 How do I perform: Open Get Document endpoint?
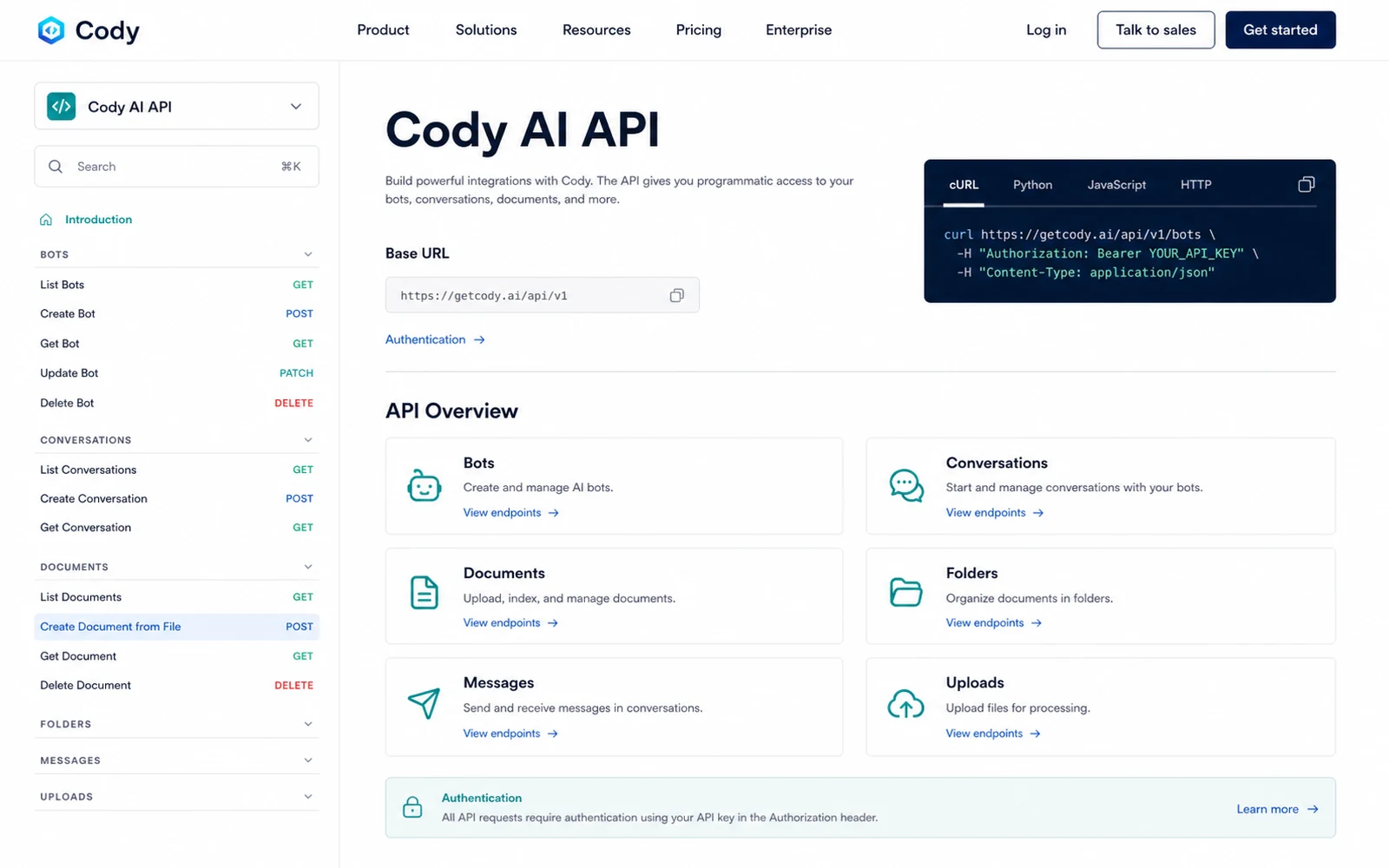point(176,656)
